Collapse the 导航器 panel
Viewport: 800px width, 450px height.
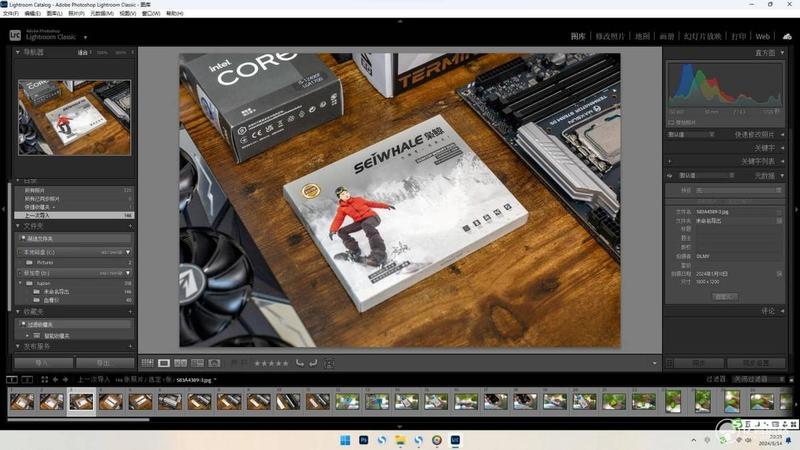click(18, 52)
